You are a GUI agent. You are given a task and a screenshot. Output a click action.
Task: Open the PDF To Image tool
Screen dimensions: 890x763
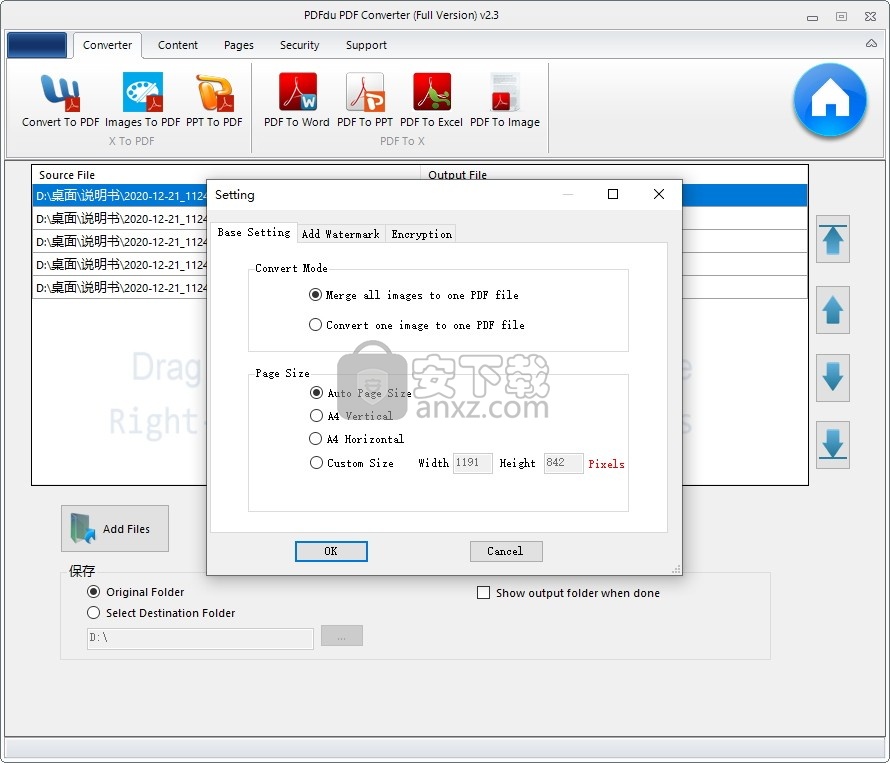click(x=505, y=101)
